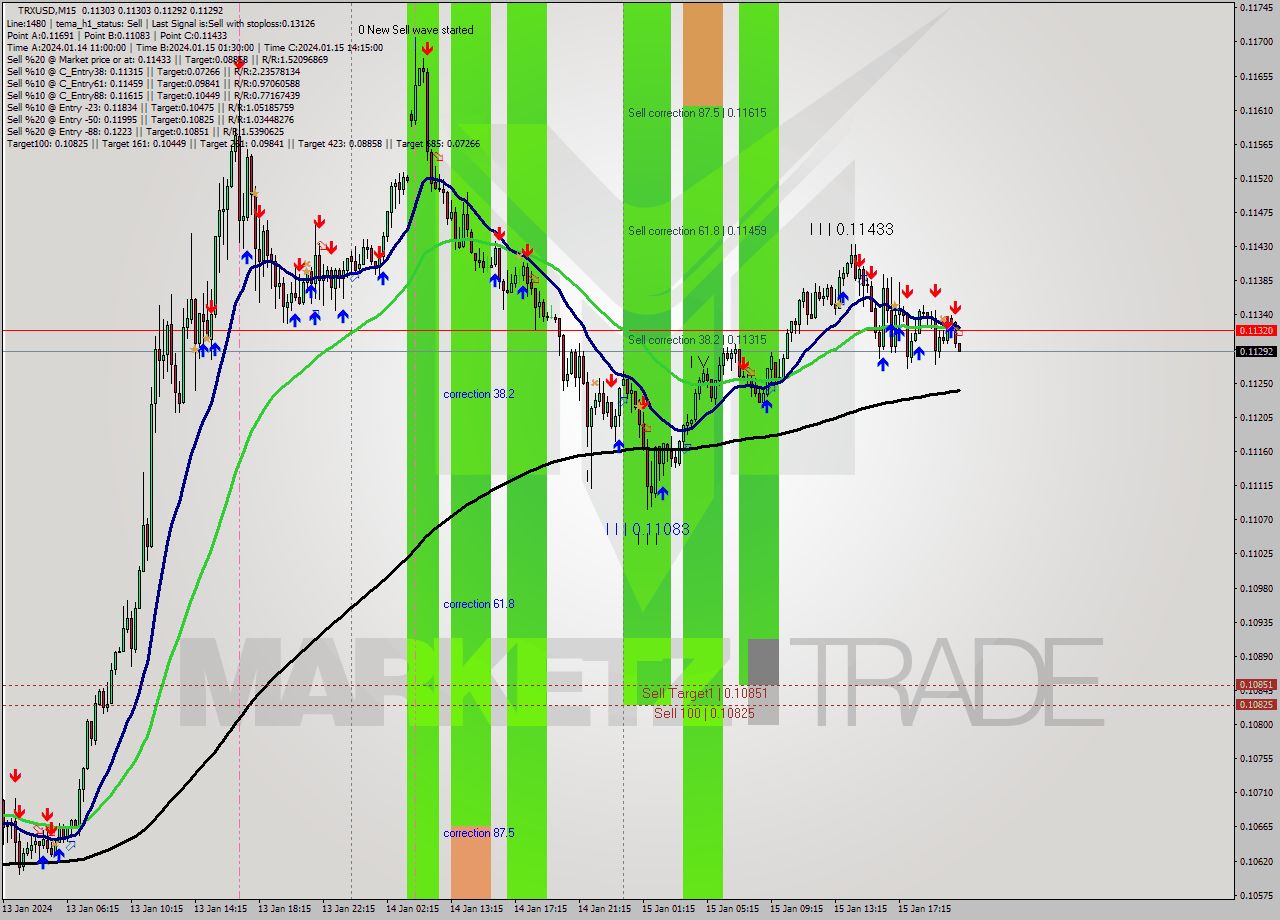Click the 0.11745 price axis label
This screenshot has height=920, width=1280.
point(1256,7)
